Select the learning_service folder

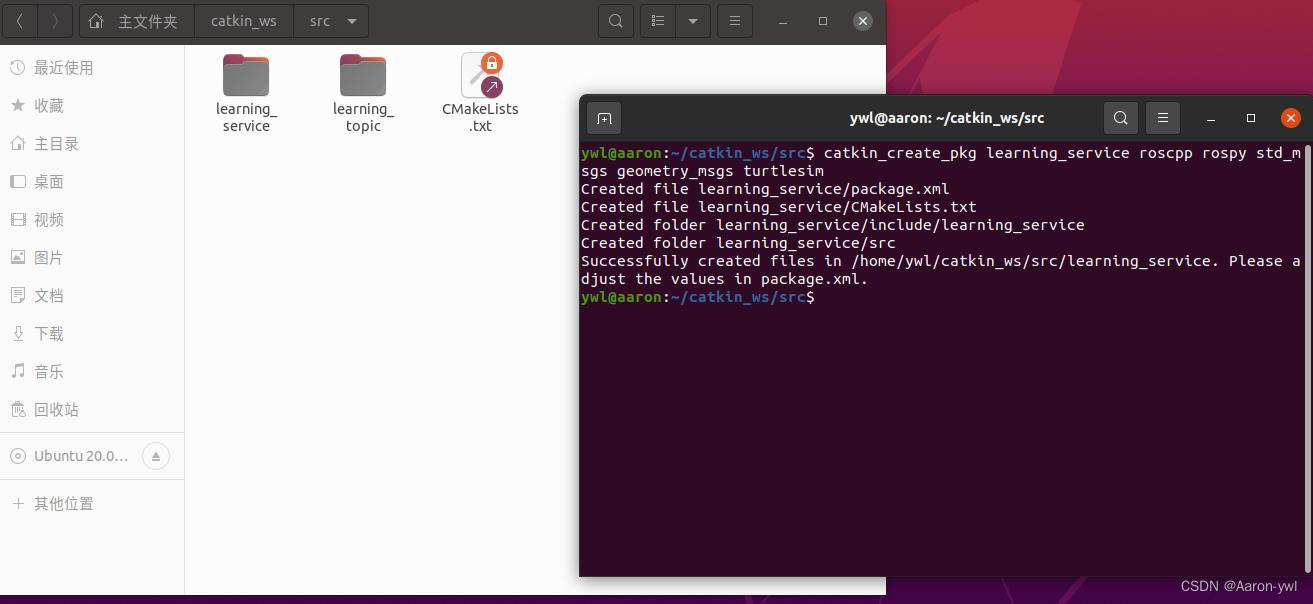[246, 94]
